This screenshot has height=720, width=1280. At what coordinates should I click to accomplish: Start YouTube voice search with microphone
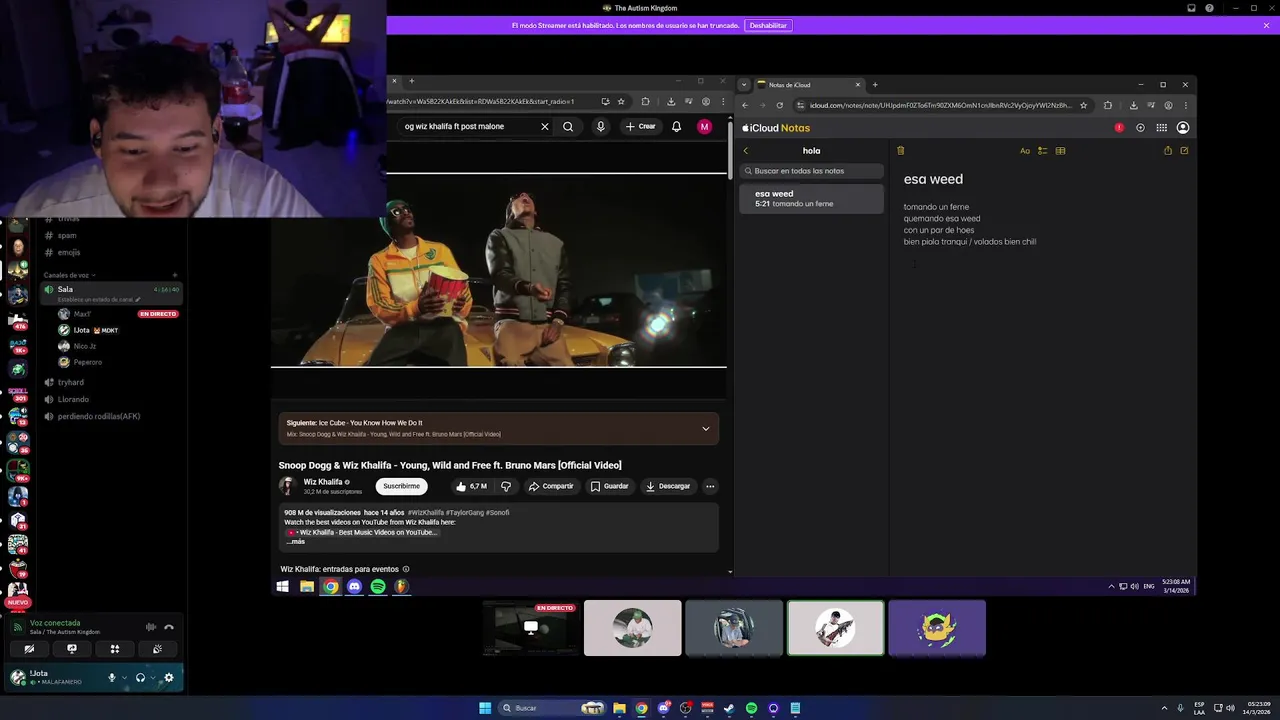tap(600, 127)
